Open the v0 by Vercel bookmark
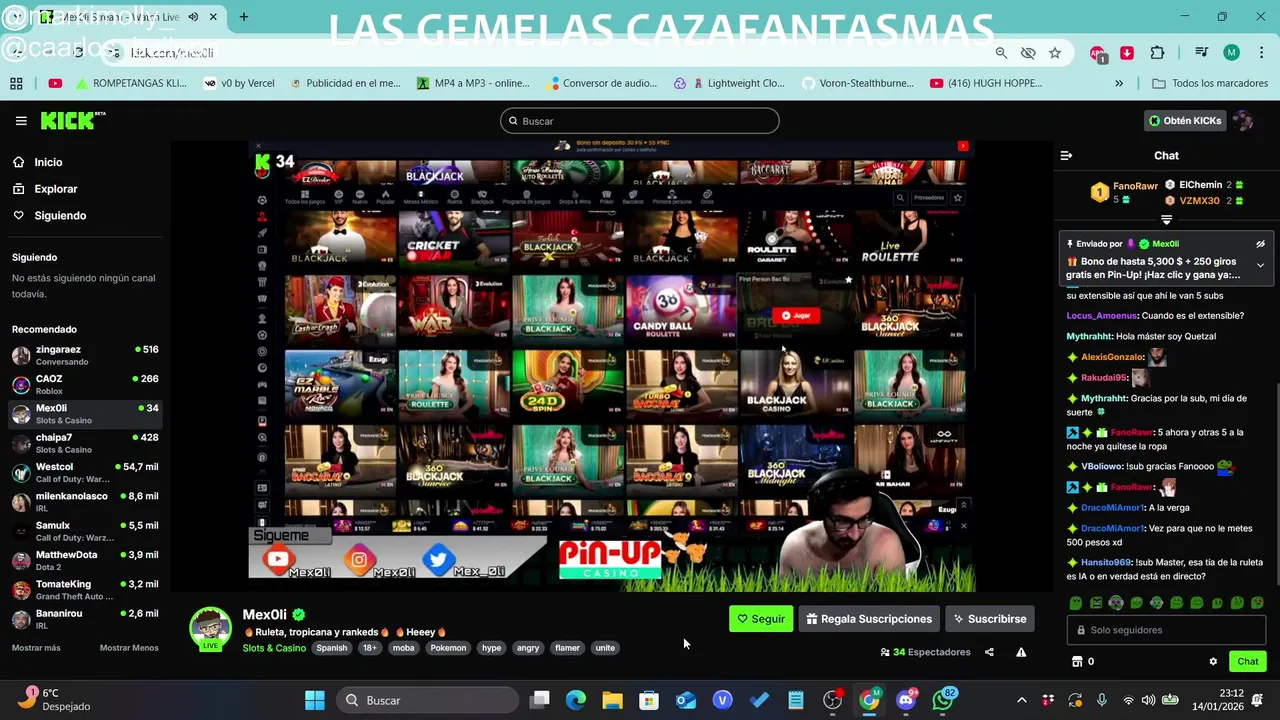The height and width of the screenshot is (720, 1280). click(239, 83)
